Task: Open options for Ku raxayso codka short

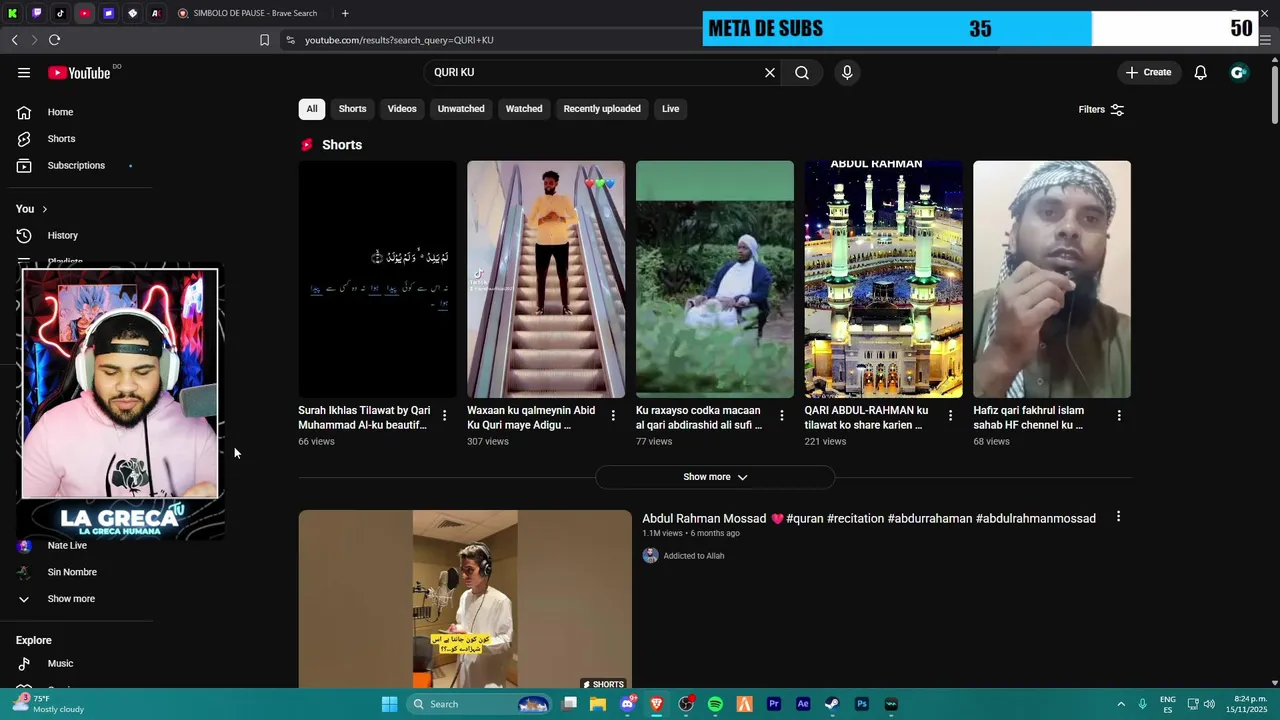Action: (782, 415)
